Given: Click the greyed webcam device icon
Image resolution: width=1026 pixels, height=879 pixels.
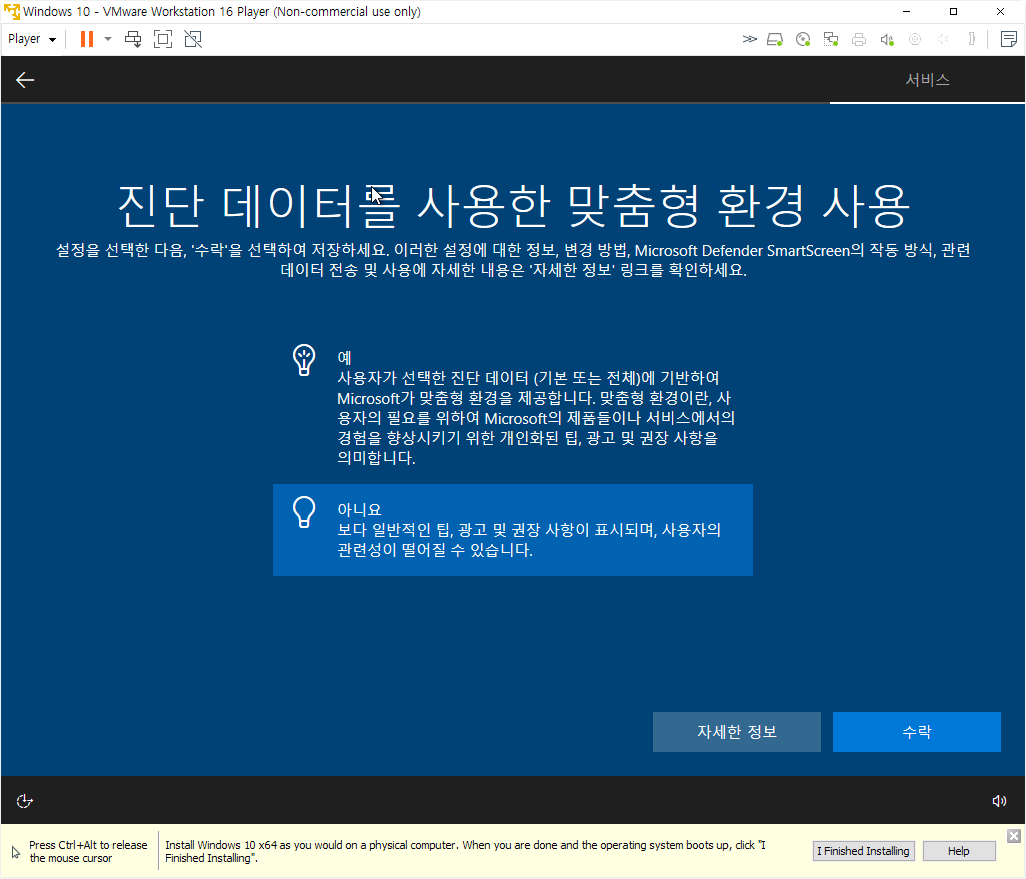Looking at the screenshot, I should click(915, 39).
